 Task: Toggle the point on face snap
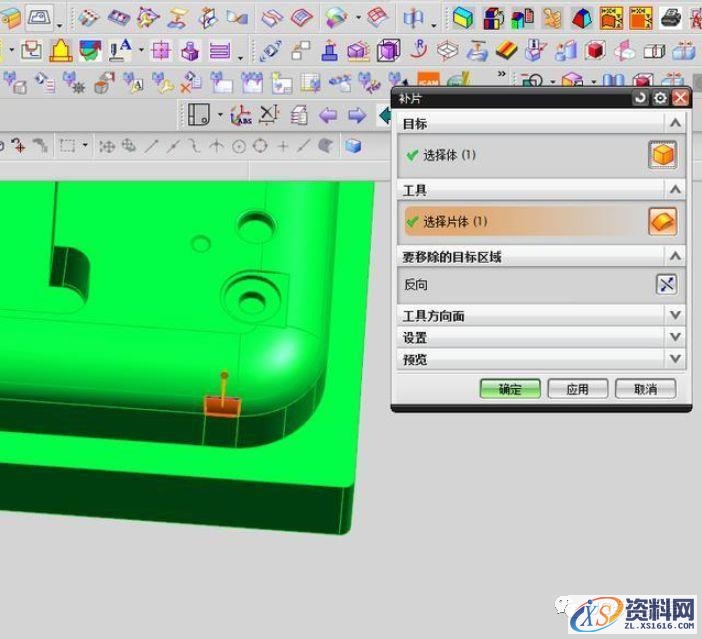(325, 146)
